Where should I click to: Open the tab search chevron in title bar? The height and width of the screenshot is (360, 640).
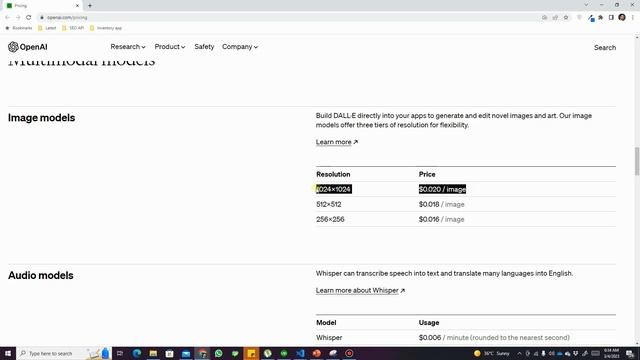click(586, 5)
